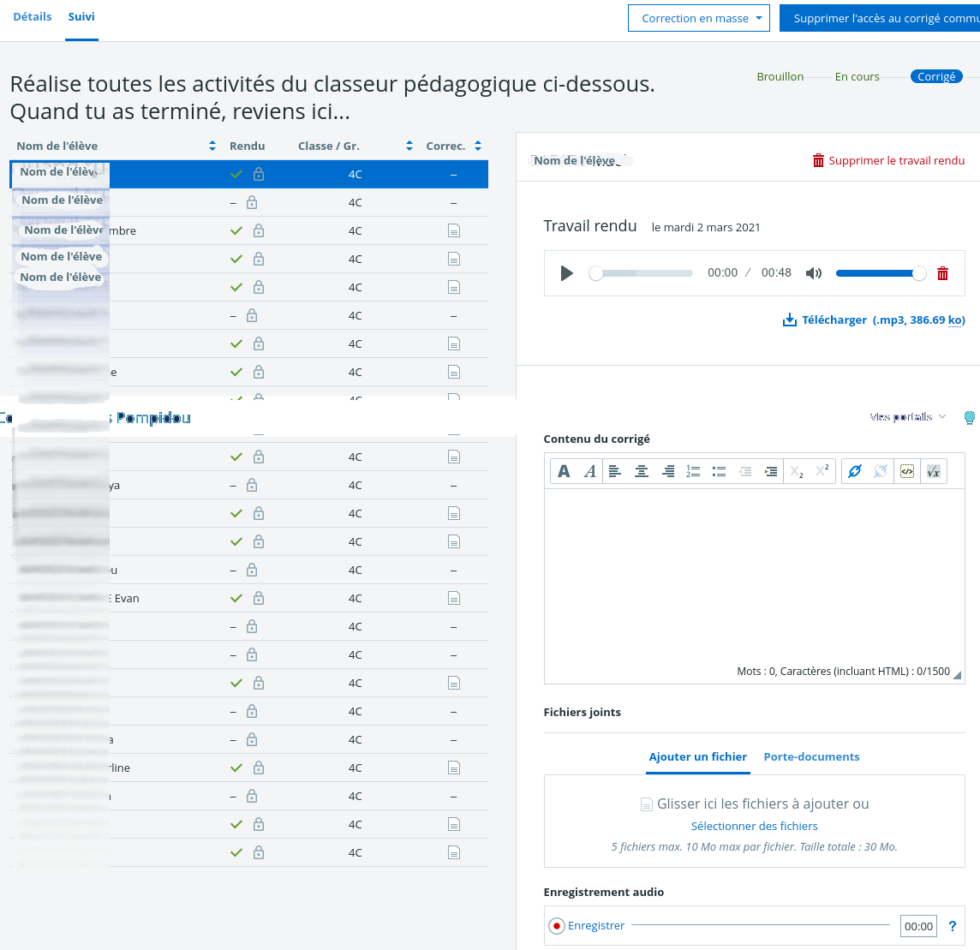
Task: Click the lightbulb help icon
Action: (x=968, y=417)
